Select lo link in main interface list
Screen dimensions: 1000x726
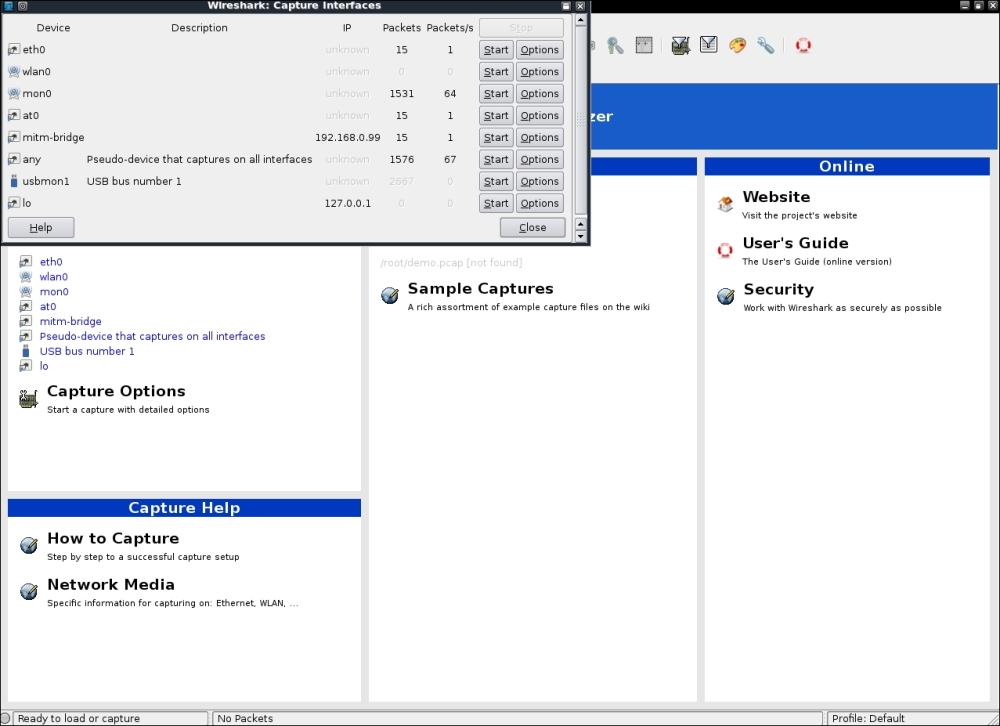(44, 366)
